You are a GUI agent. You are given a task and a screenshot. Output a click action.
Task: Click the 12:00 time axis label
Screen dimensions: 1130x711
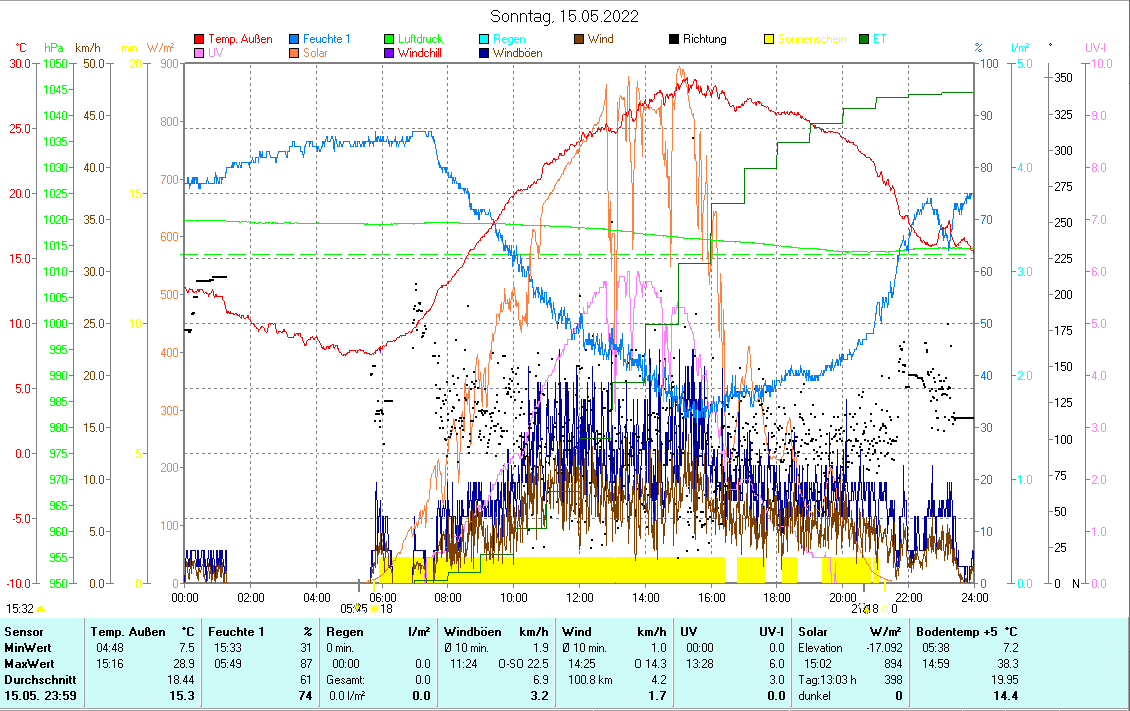pos(580,597)
